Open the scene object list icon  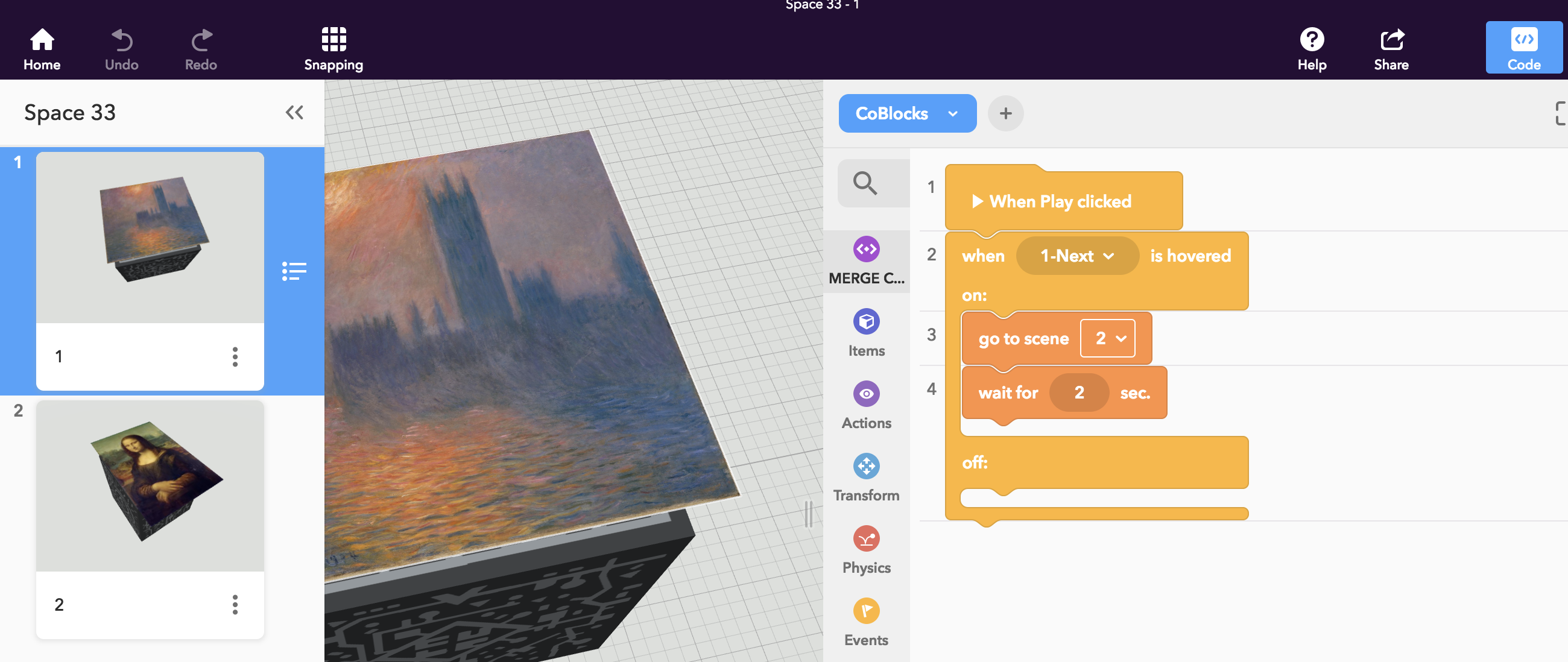coord(294,271)
